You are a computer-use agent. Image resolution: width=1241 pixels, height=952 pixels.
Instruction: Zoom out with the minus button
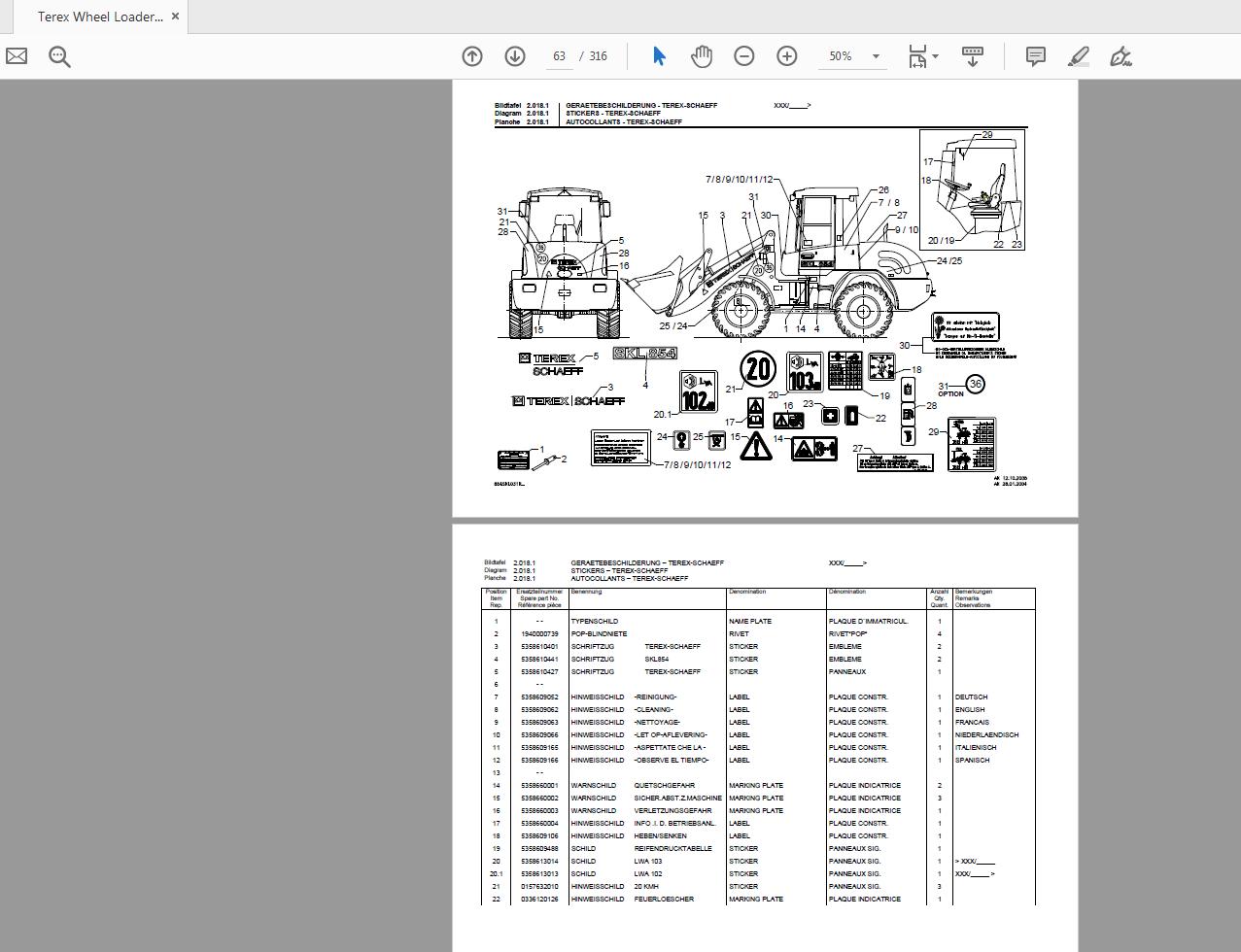[x=744, y=56]
